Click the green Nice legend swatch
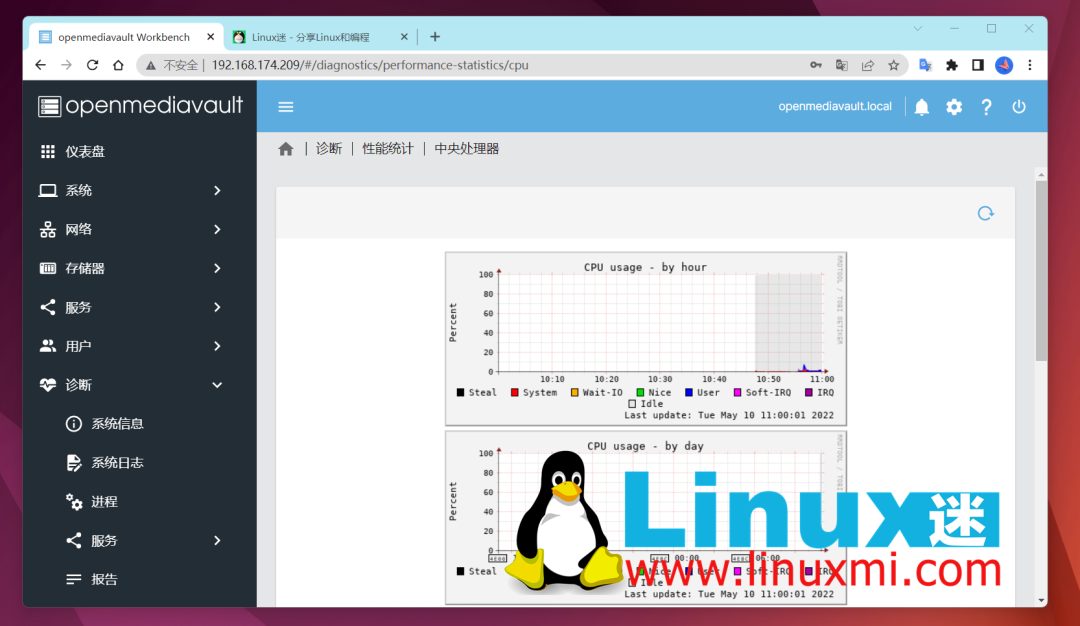1080x626 pixels. coord(641,393)
